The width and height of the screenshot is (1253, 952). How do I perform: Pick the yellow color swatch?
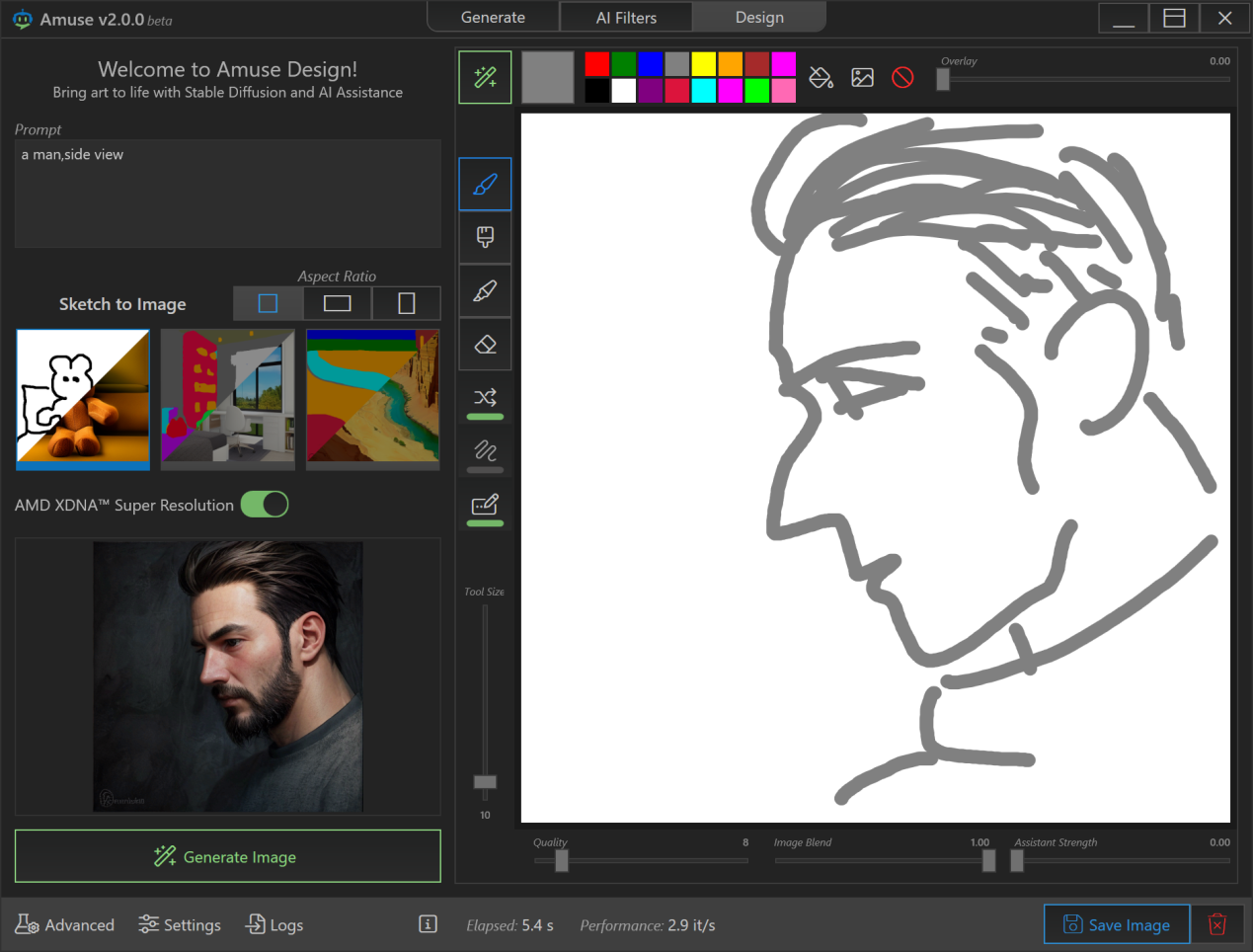703,65
